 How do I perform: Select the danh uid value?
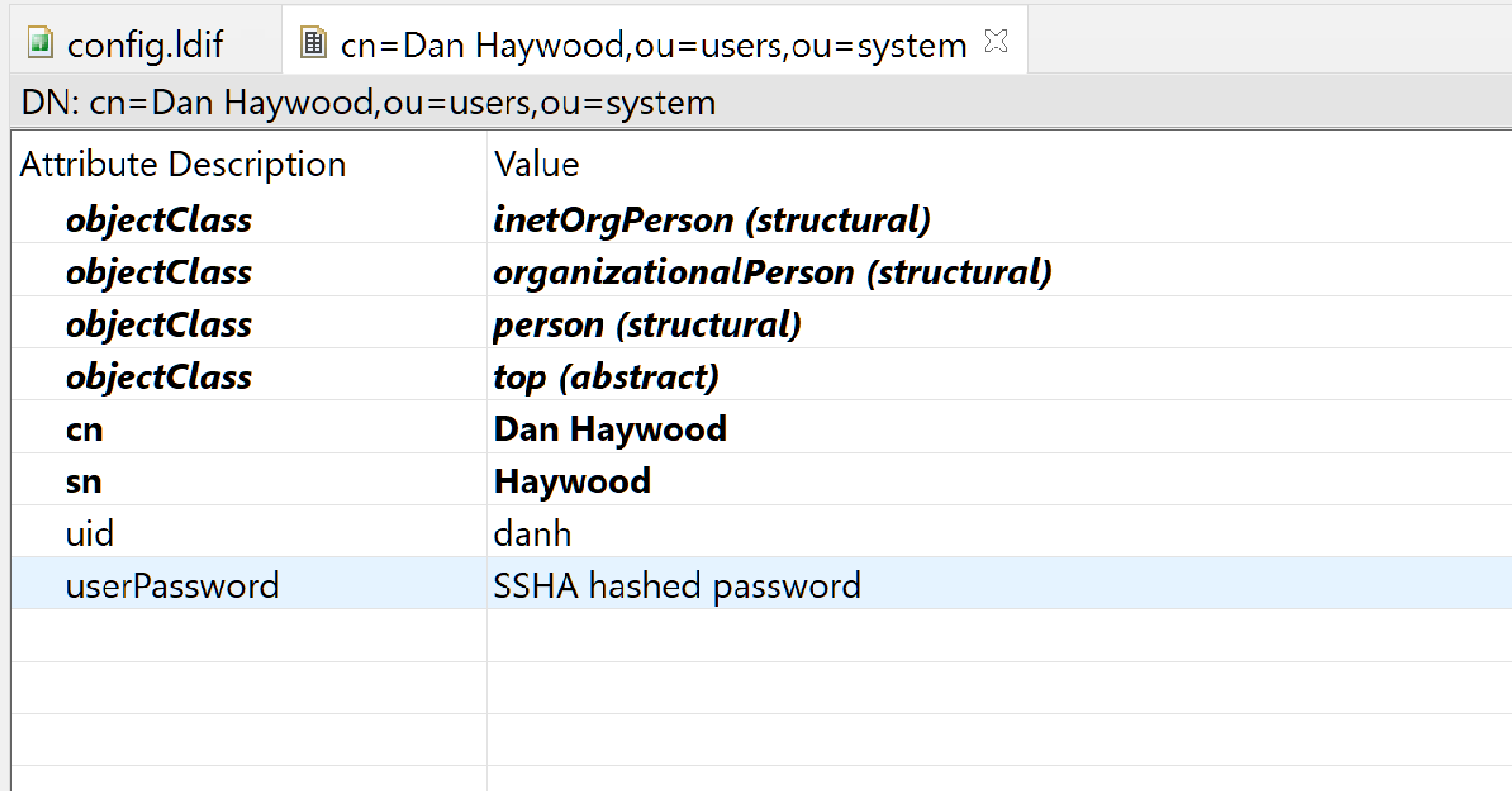[532, 534]
